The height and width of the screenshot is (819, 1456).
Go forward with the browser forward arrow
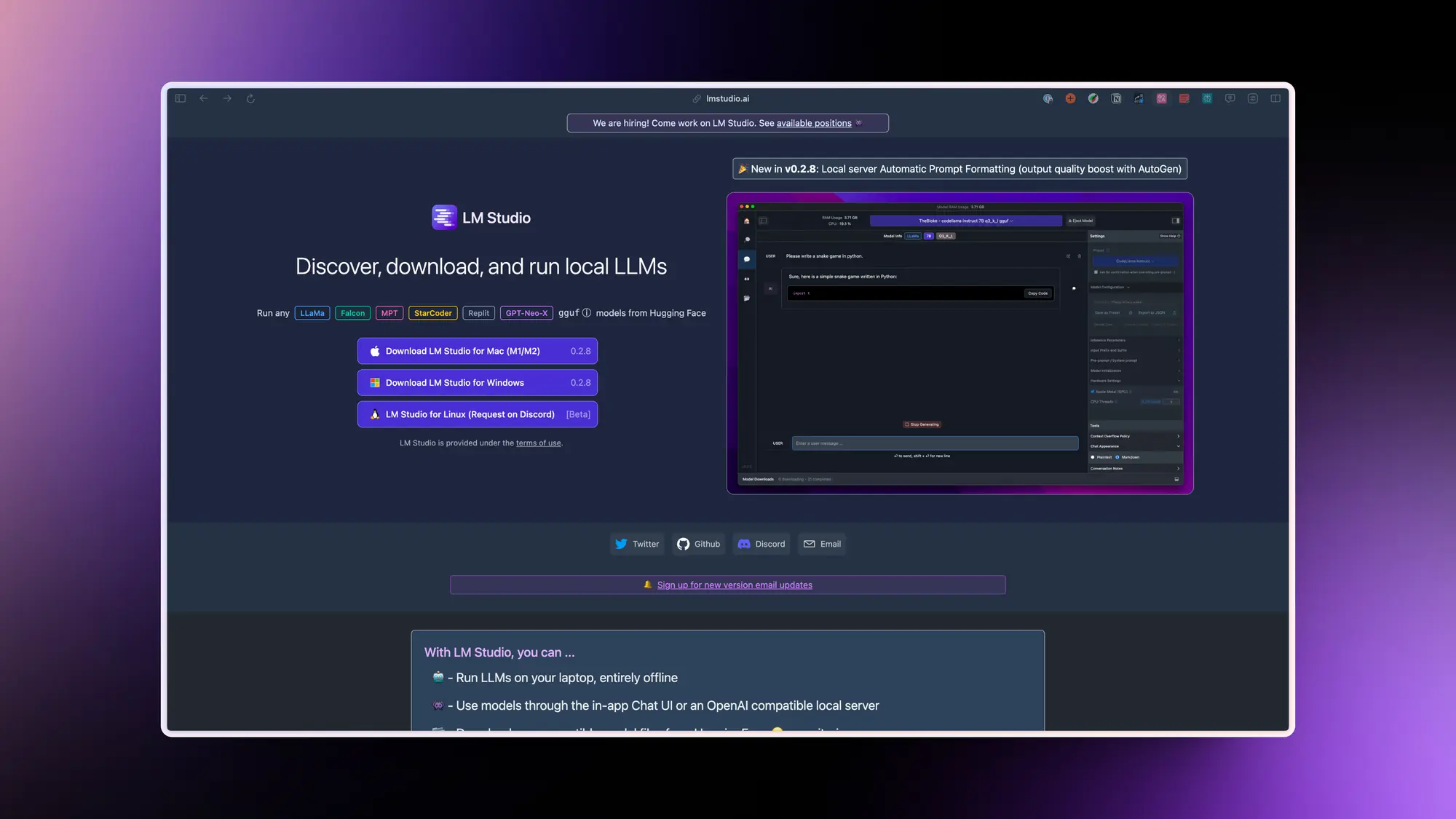pyautogui.click(x=227, y=98)
